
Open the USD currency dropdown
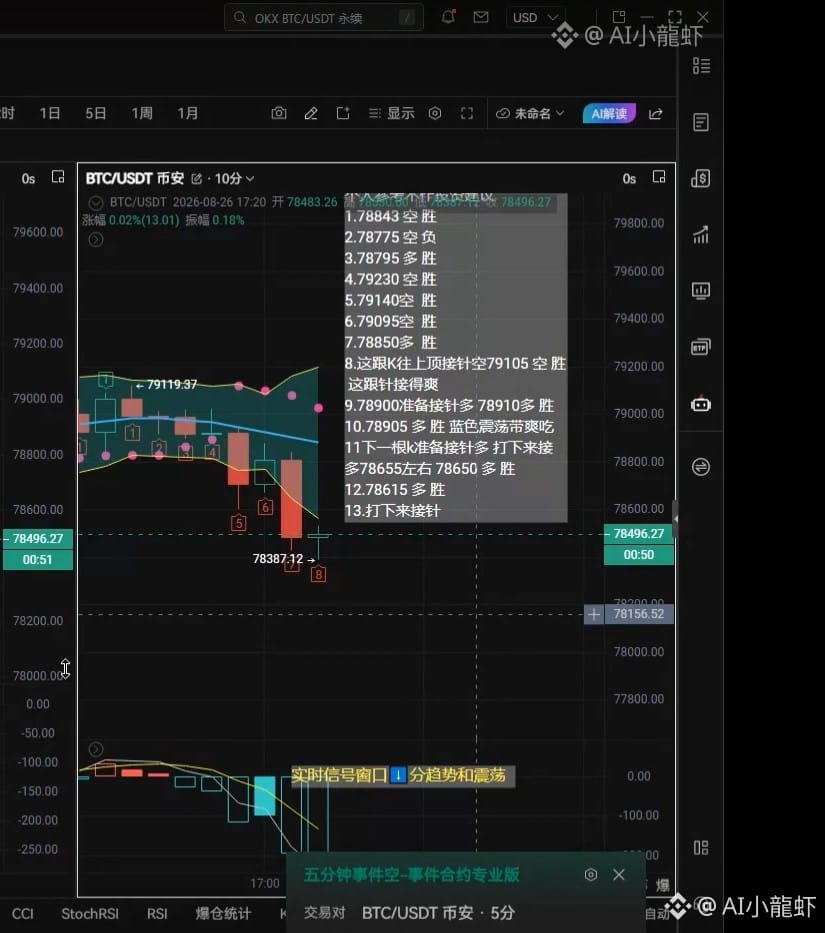point(535,18)
